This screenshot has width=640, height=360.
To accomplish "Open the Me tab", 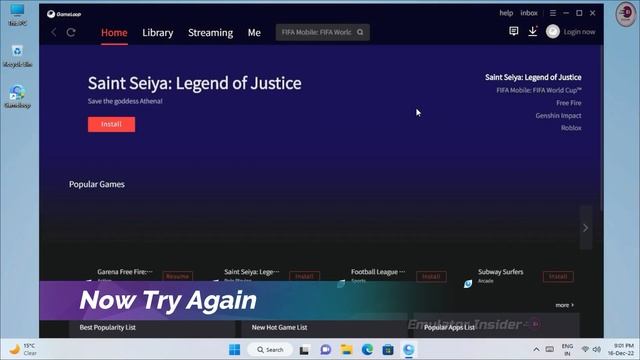I will coord(254,33).
